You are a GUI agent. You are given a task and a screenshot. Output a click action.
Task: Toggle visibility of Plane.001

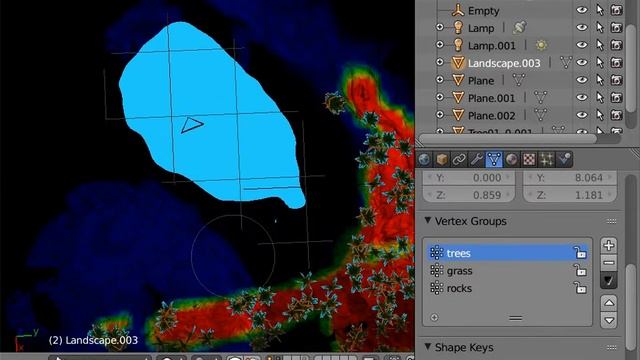pos(582,98)
